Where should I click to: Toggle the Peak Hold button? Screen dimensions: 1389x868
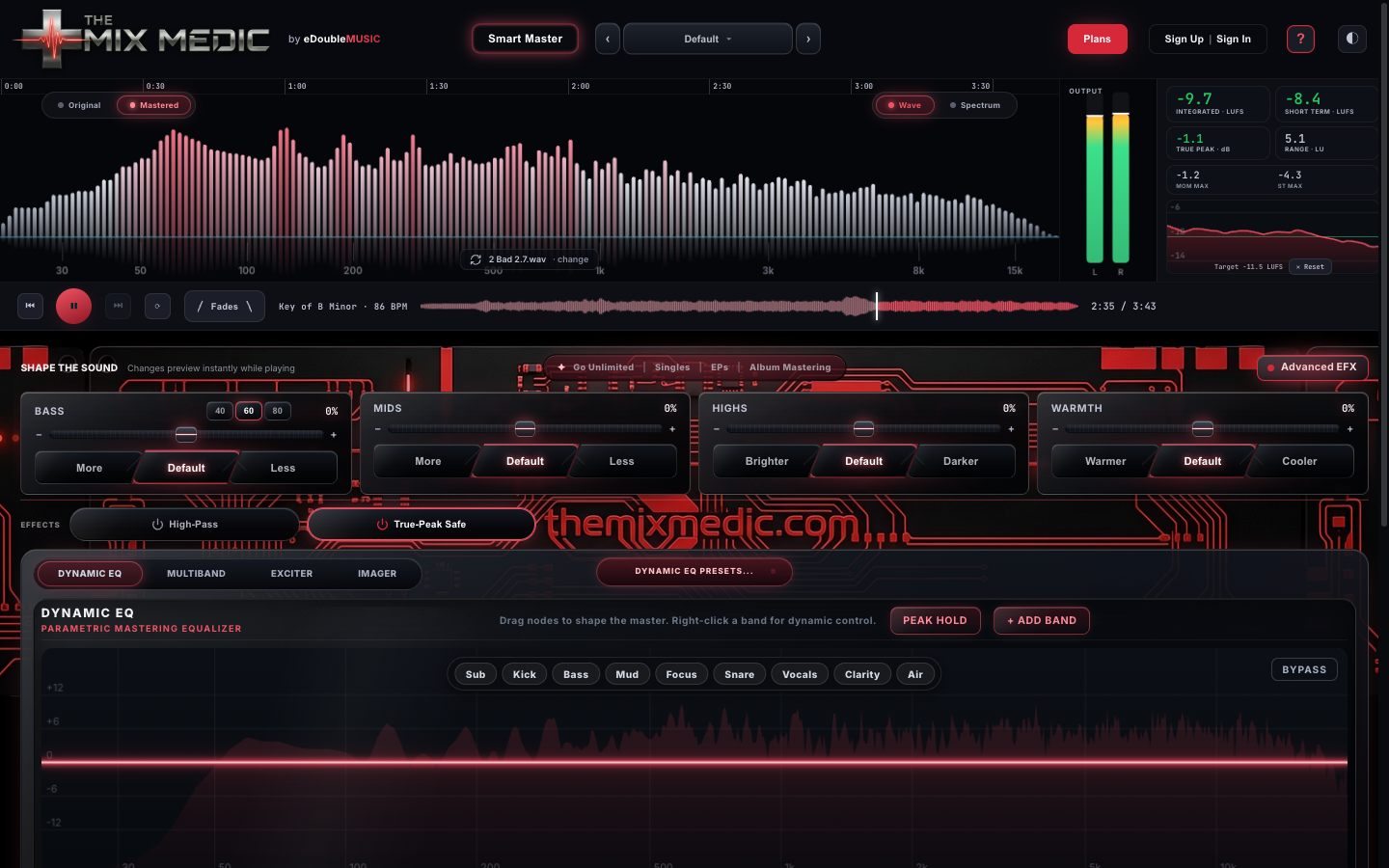click(935, 621)
